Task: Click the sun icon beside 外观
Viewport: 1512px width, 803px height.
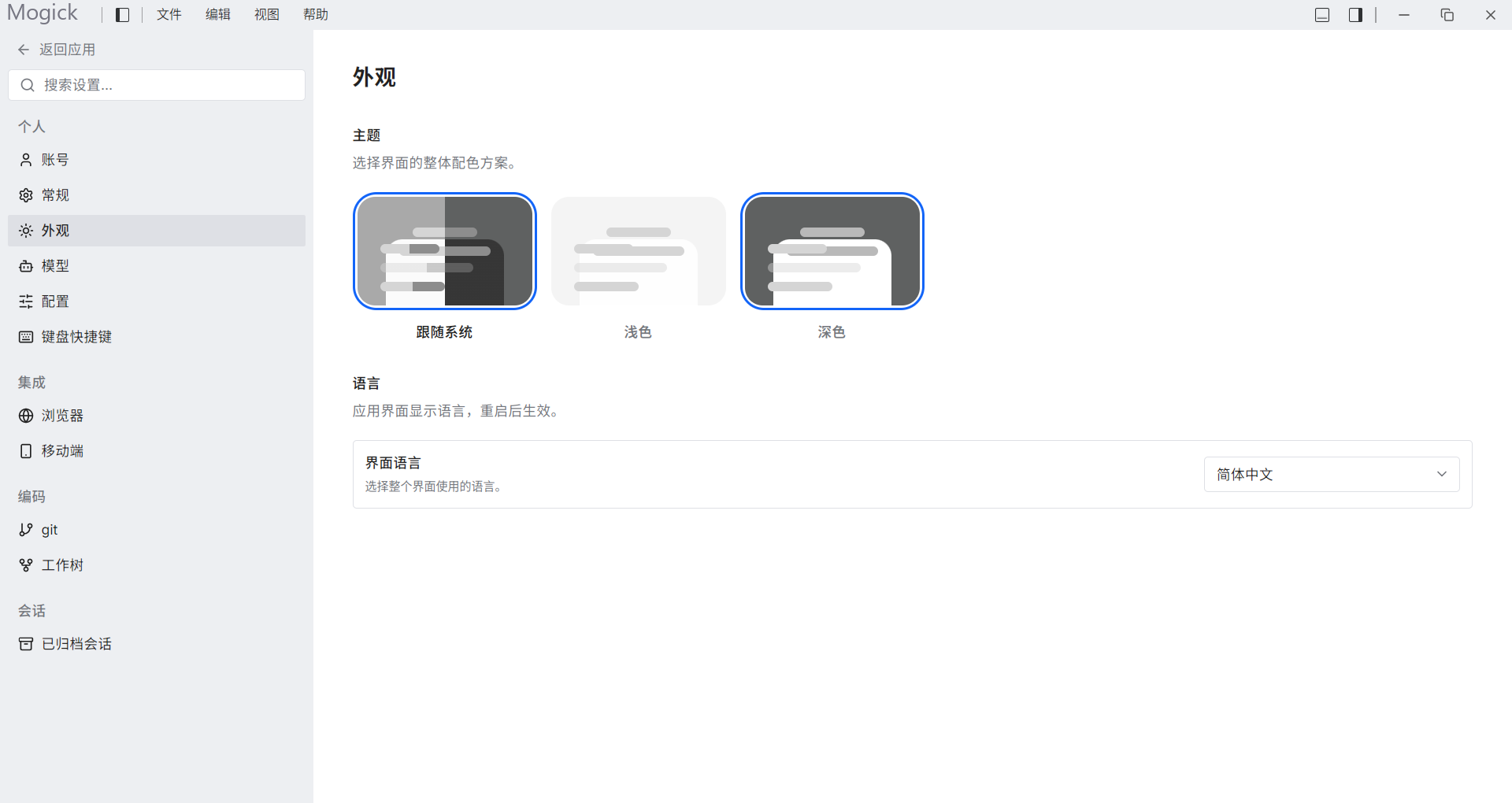Action: click(x=26, y=231)
